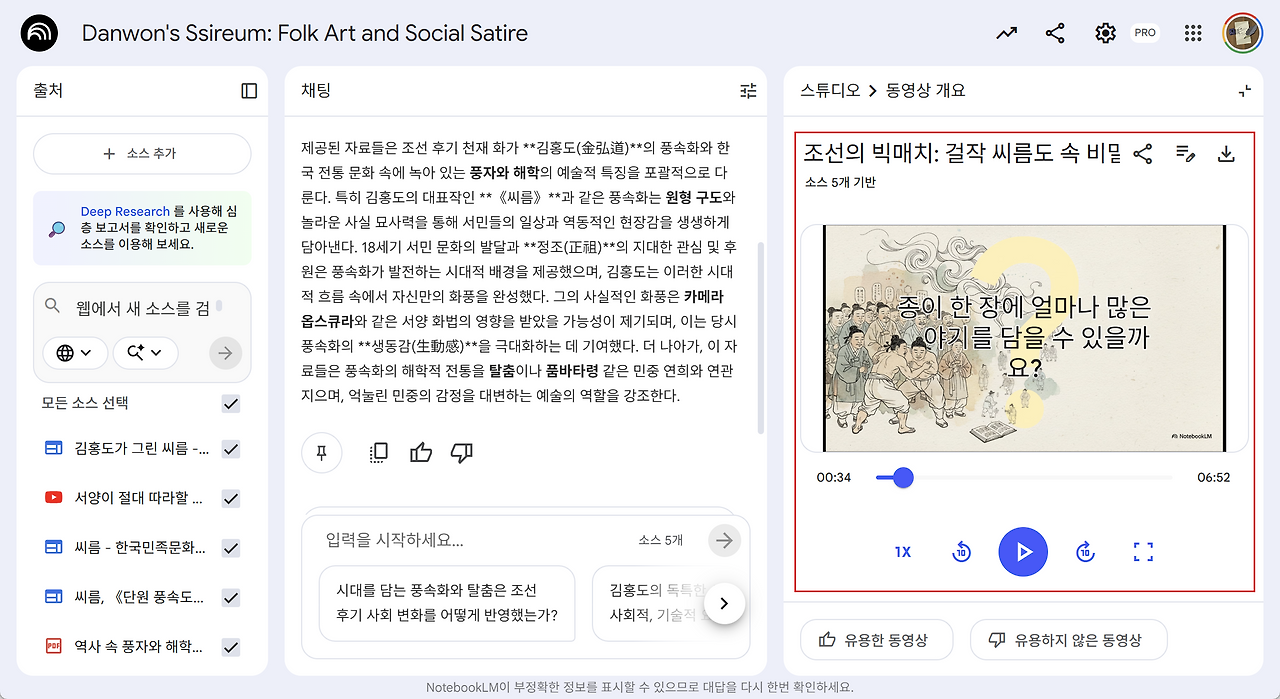Rate as 유용한 동영상
This screenshot has height=699, width=1280.
coord(875,640)
